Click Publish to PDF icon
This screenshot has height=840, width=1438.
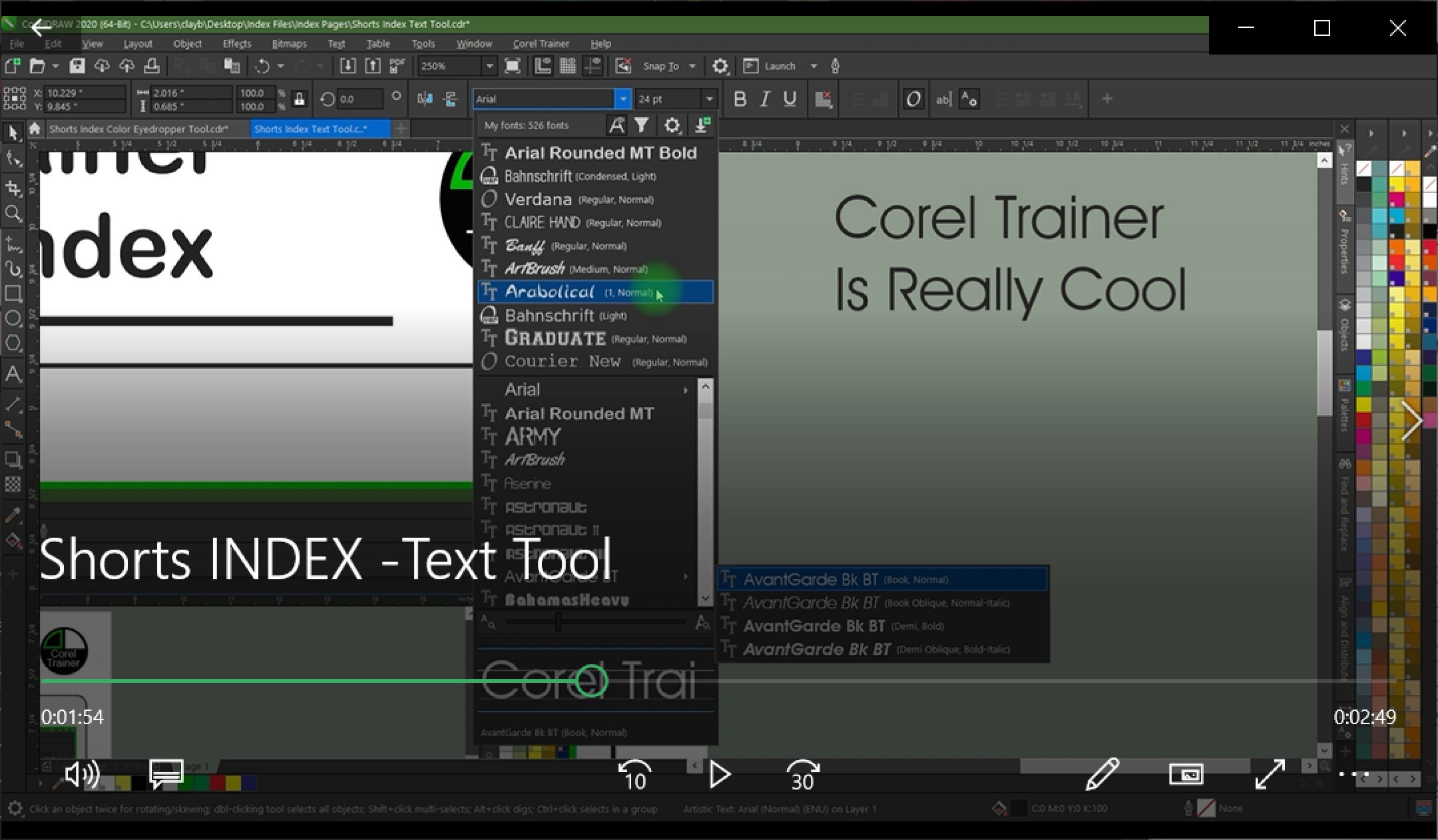tap(397, 66)
